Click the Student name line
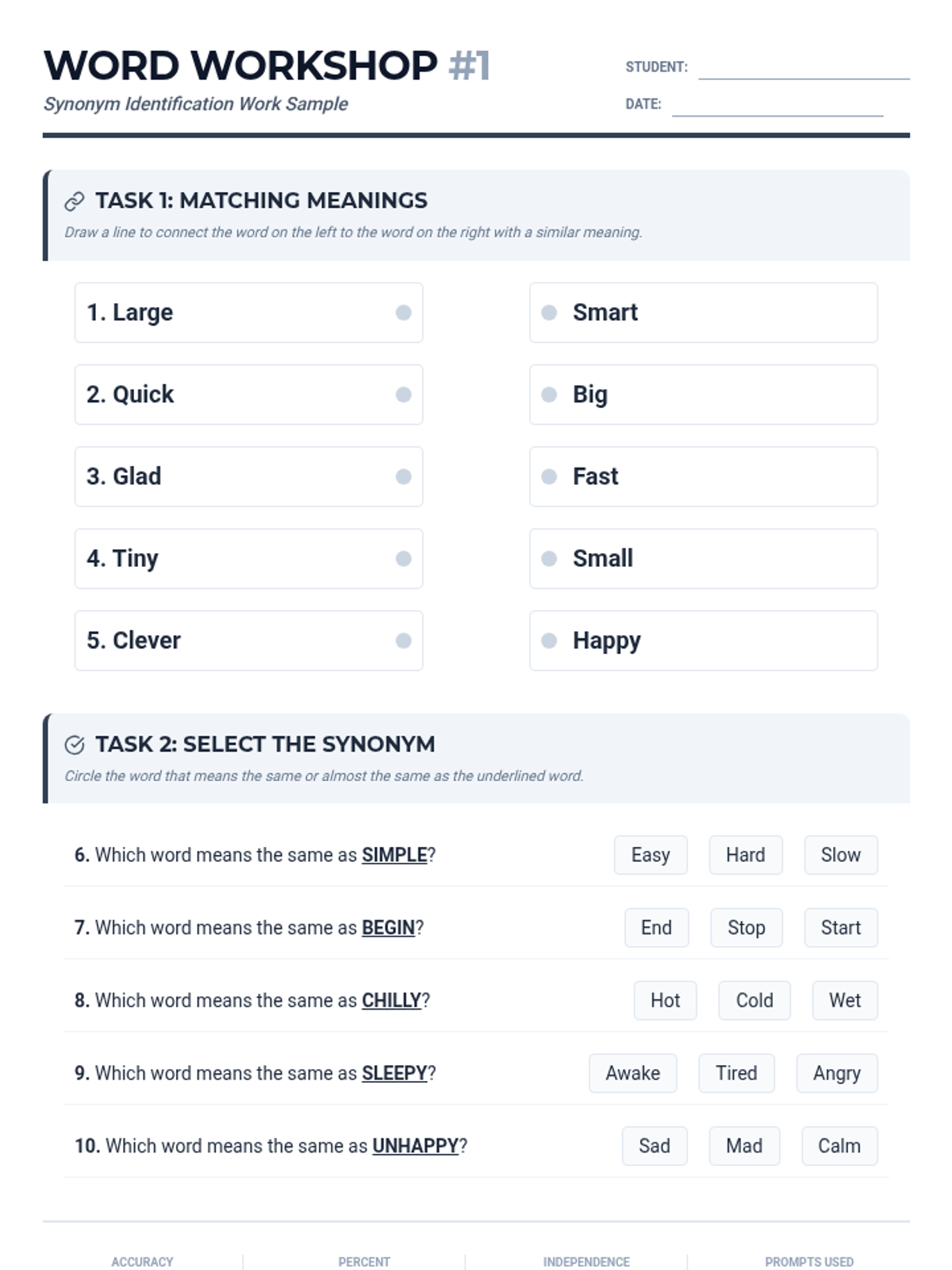Viewport: 952px width, 1270px height. click(803, 70)
